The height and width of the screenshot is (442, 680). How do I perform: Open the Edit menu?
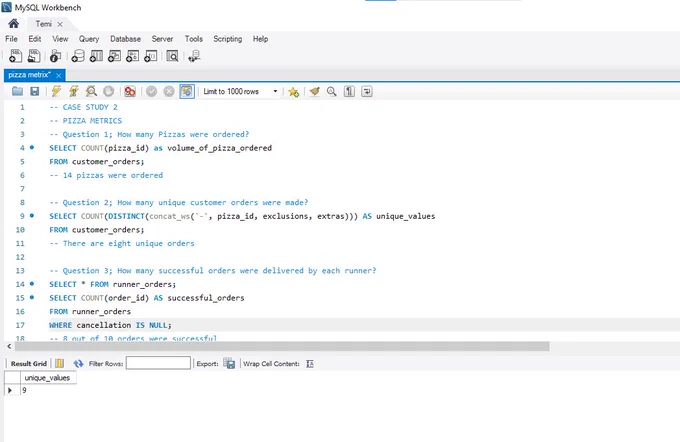click(35, 39)
